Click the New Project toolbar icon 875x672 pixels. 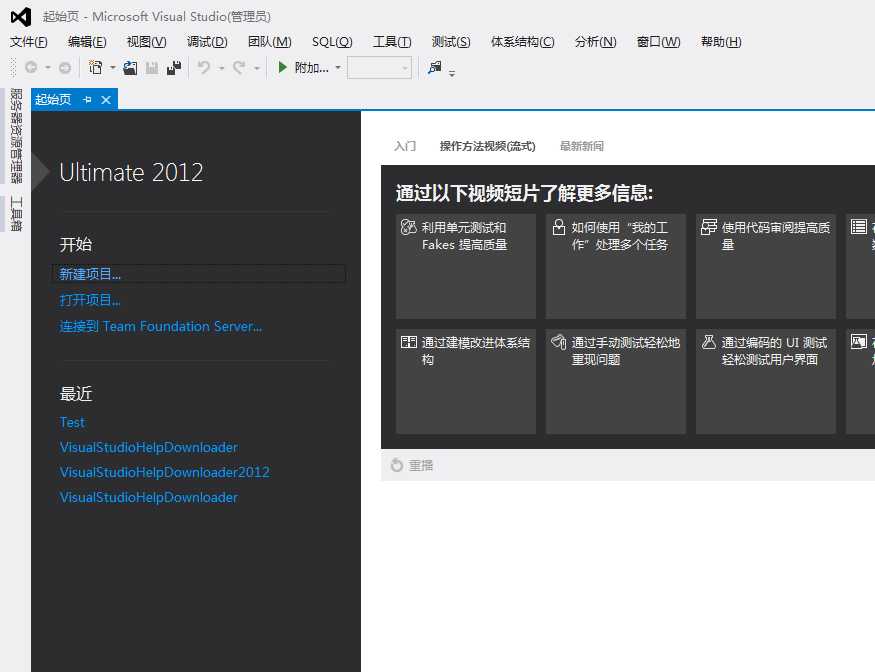click(x=95, y=68)
